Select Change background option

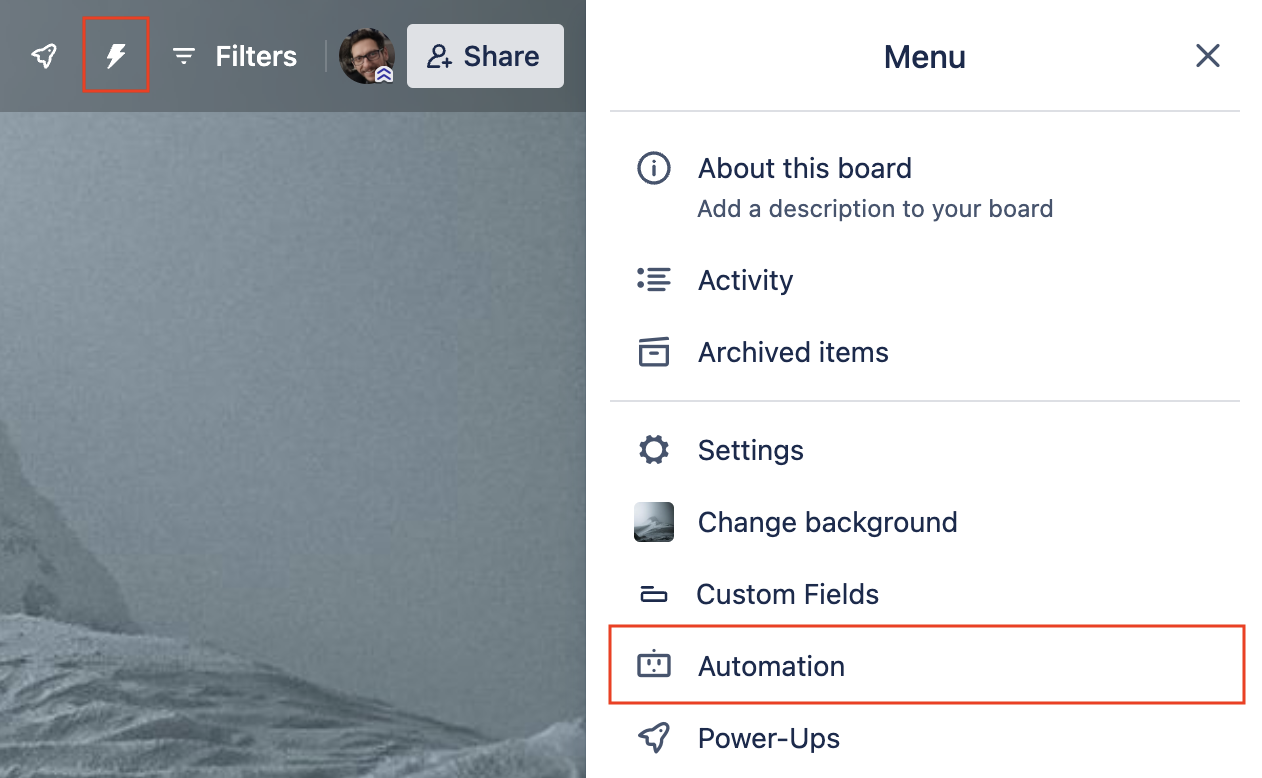coord(925,522)
